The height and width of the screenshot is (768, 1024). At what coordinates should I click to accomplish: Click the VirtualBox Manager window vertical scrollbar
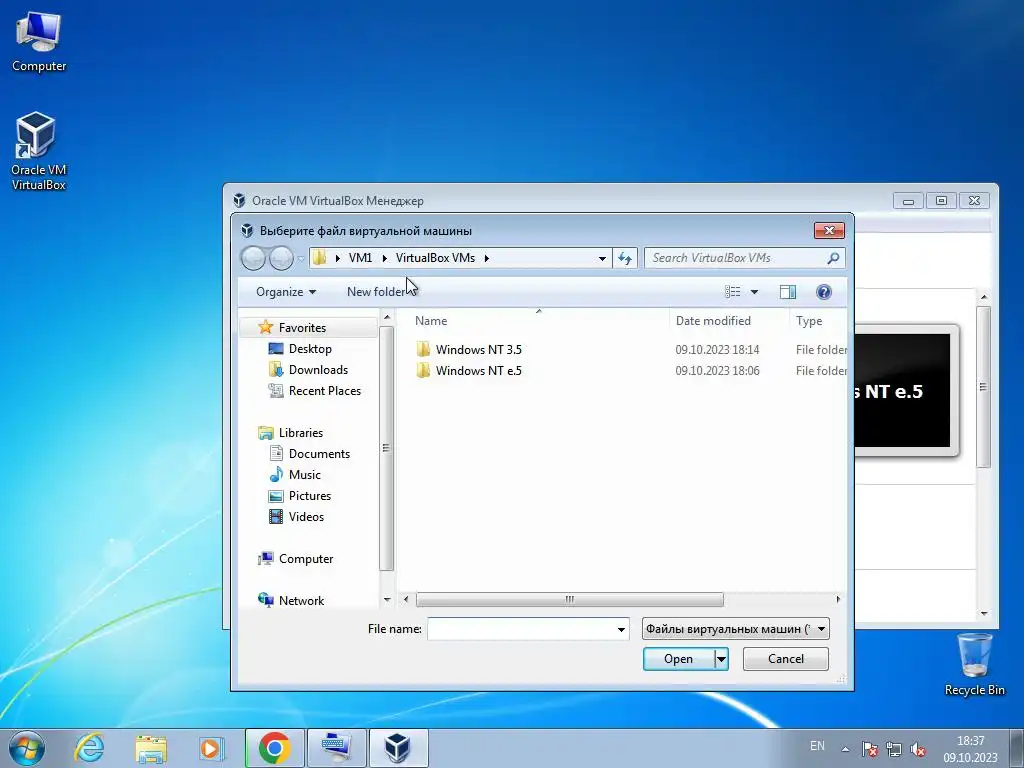[x=984, y=387]
